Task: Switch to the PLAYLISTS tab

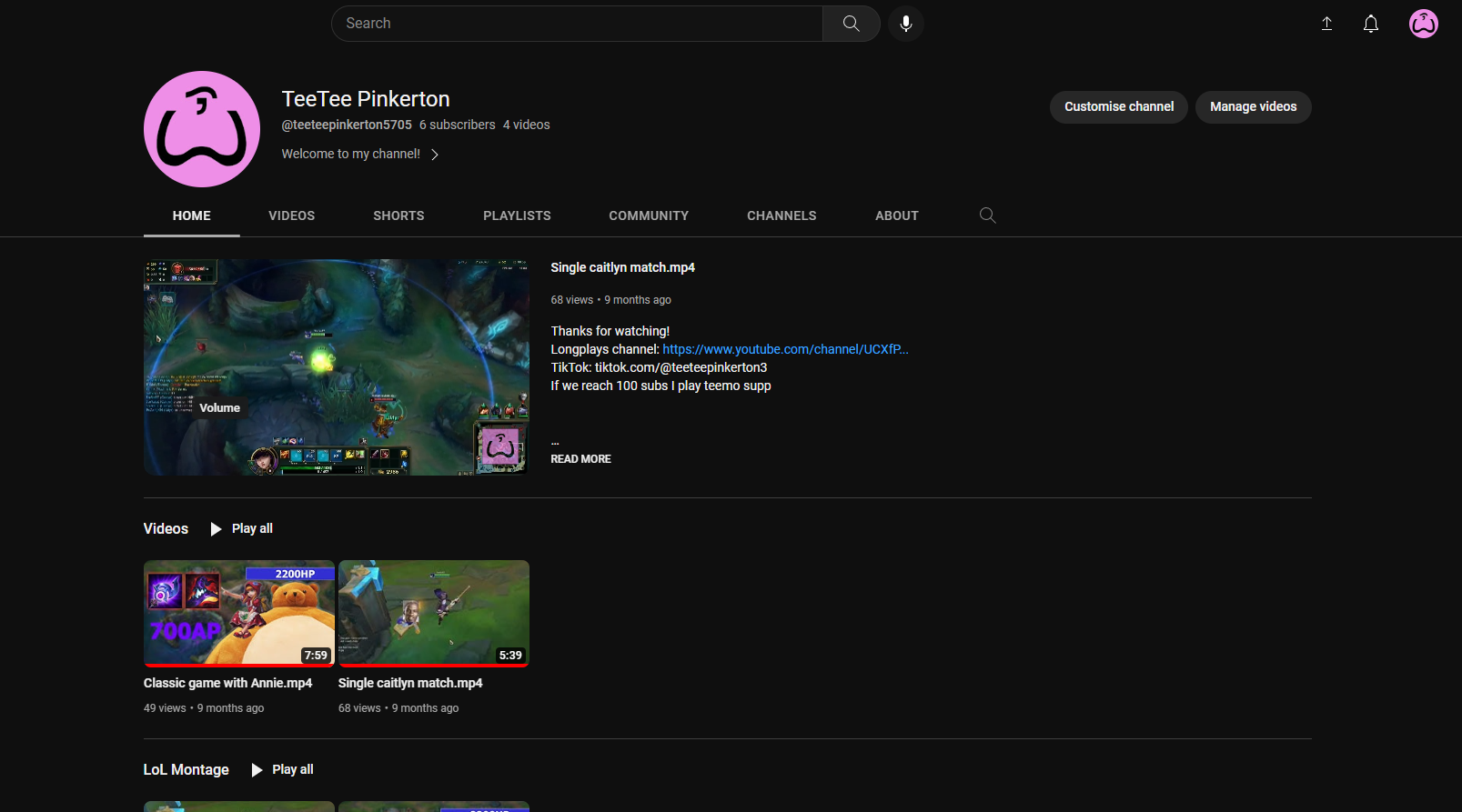Action: (517, 216)
